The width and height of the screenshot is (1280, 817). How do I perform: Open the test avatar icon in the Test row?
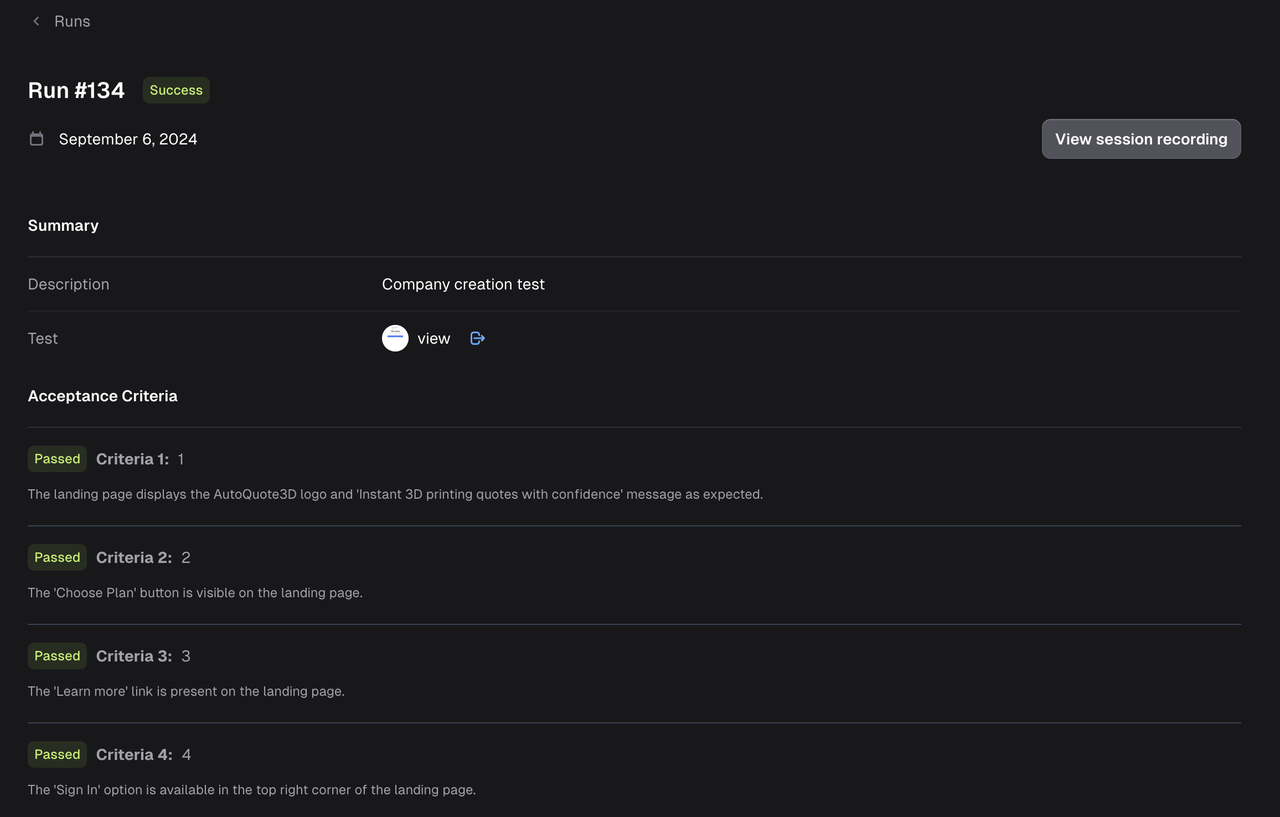click(395, 338)
